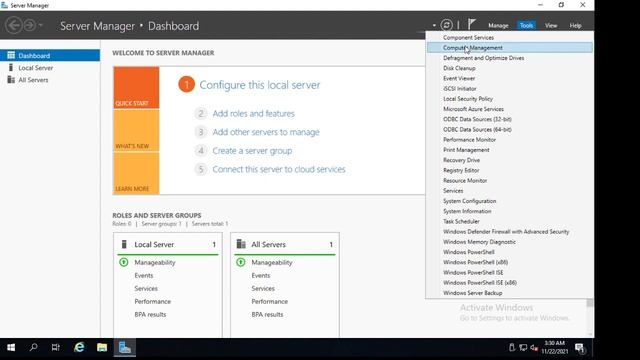Screen dimensions: 640x360
Task: Click Add other servers to manage
Action: click(266, 132)
